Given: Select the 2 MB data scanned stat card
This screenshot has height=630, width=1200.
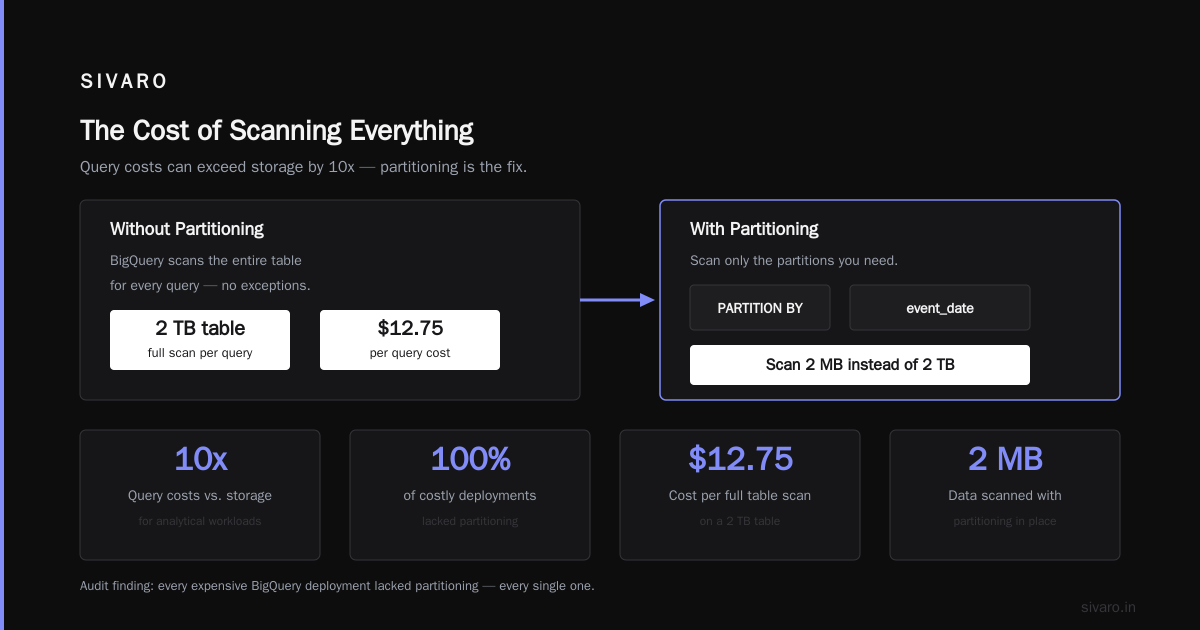Looking at the screenshot, I should click(x=1005, y=495).
